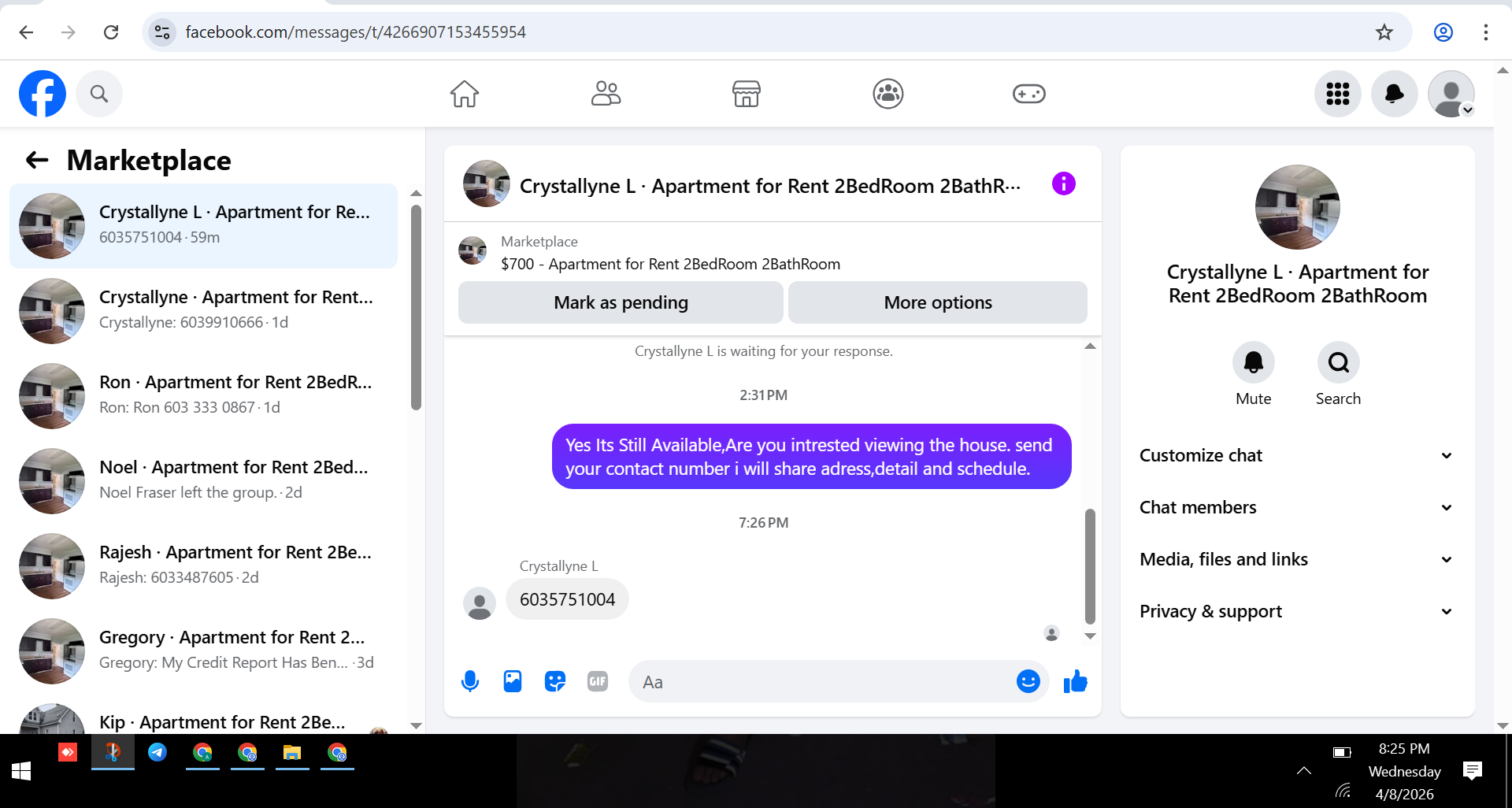Image resolution: width=1512 pixels, height=808 pixels.
Task: Open the Gaming controller icon
Action: click(x=1029, y=94)
